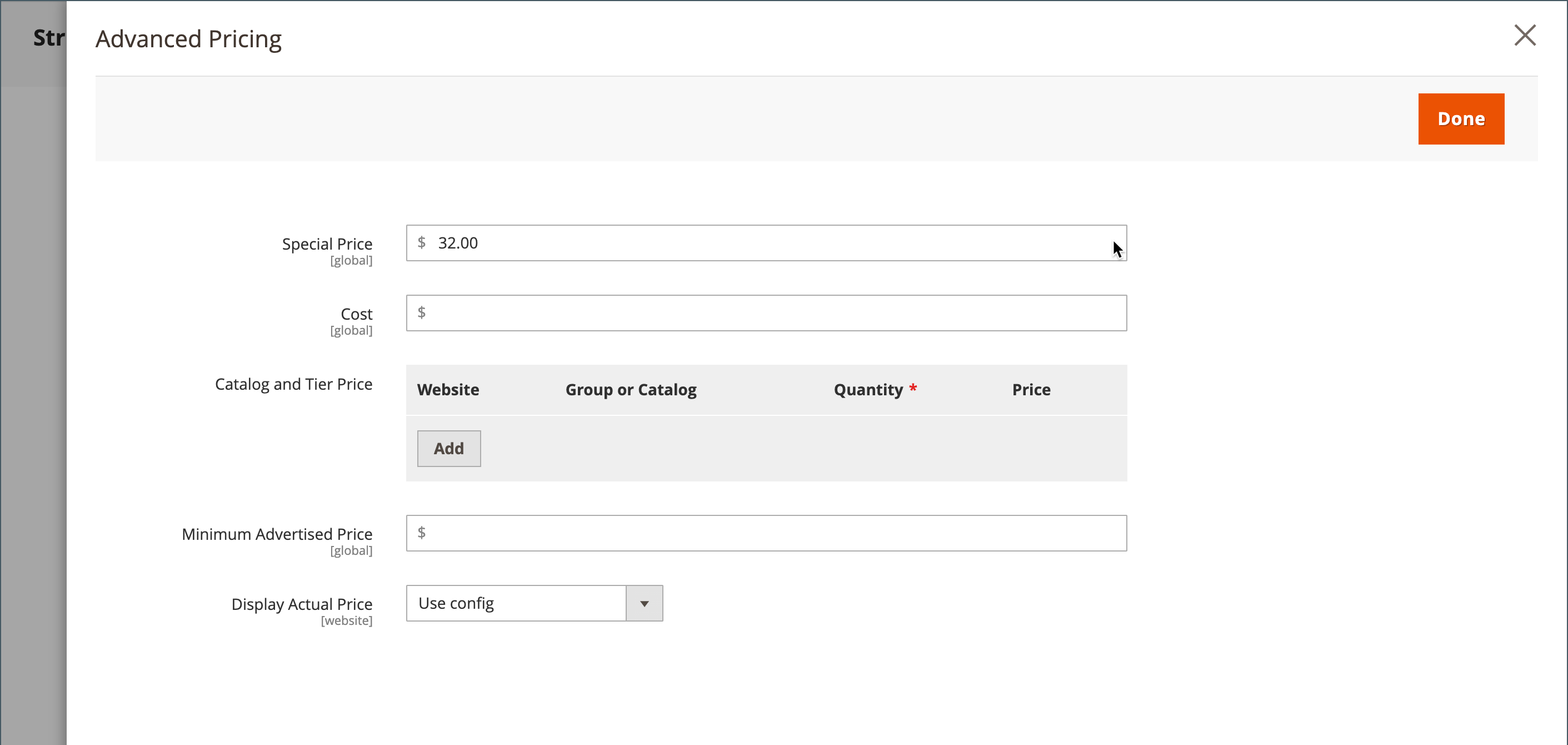1568x745 pixels.
Task: Click the Website column header
Action: 448,390
